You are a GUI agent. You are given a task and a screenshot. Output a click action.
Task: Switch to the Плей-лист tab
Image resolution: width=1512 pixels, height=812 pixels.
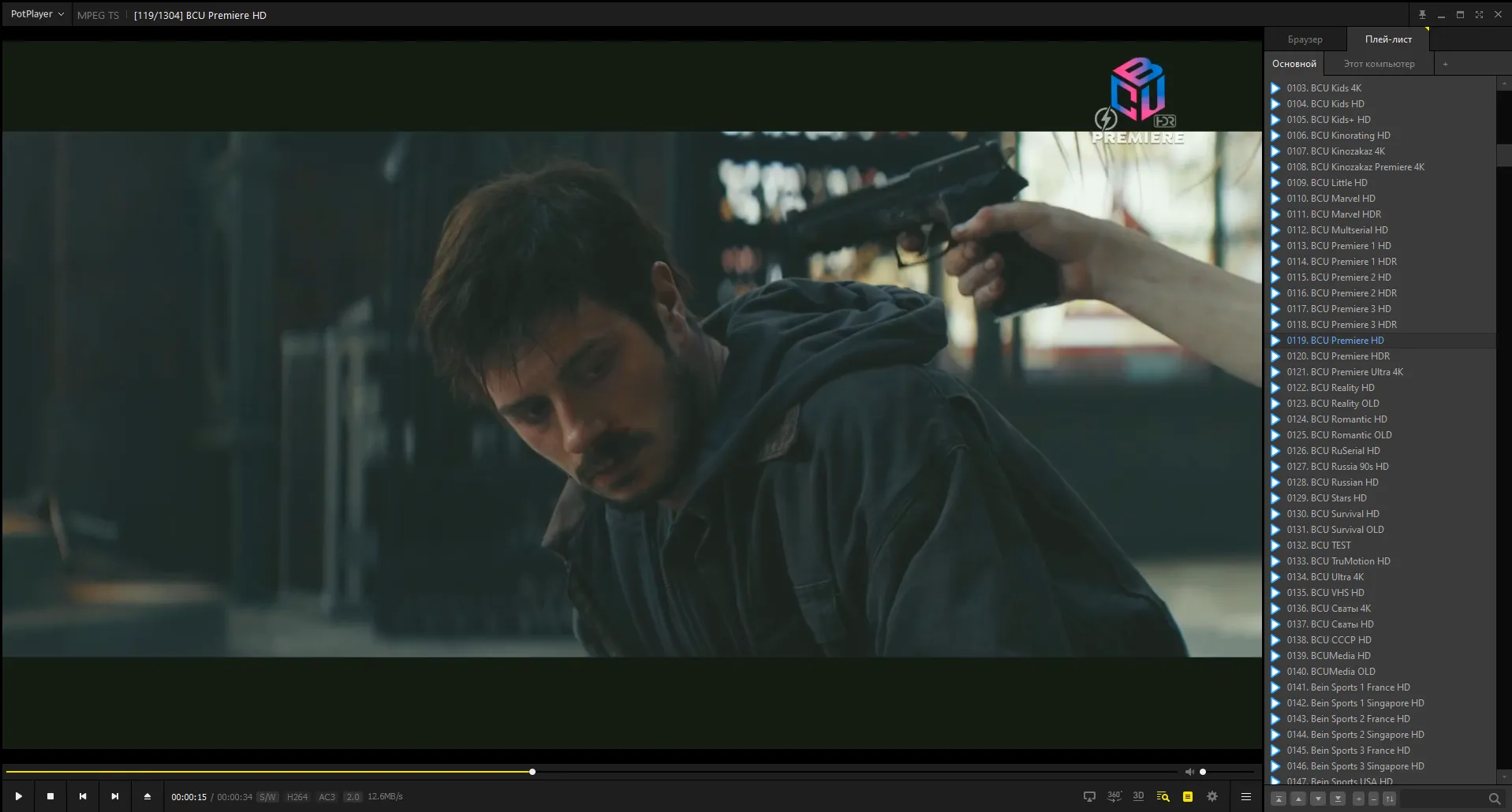1388,39
